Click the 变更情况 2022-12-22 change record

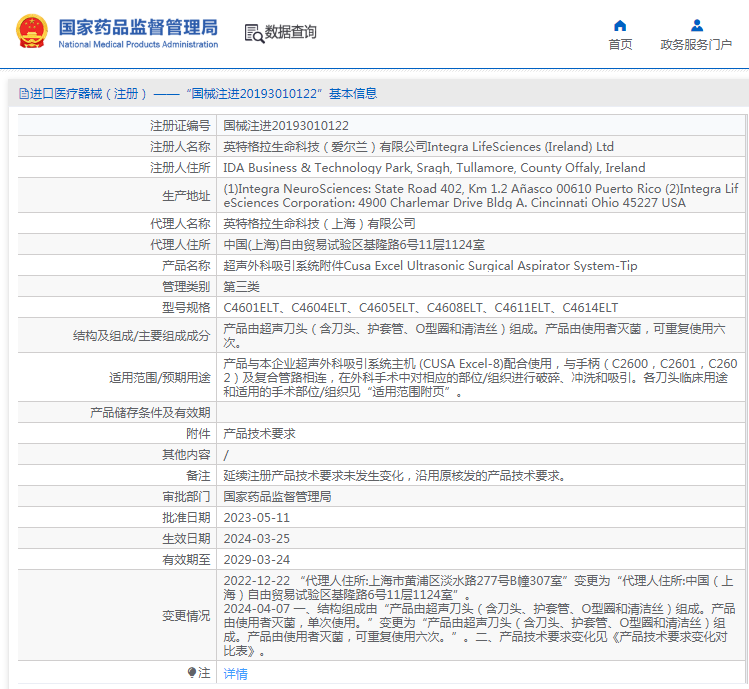tap(478, 588)
